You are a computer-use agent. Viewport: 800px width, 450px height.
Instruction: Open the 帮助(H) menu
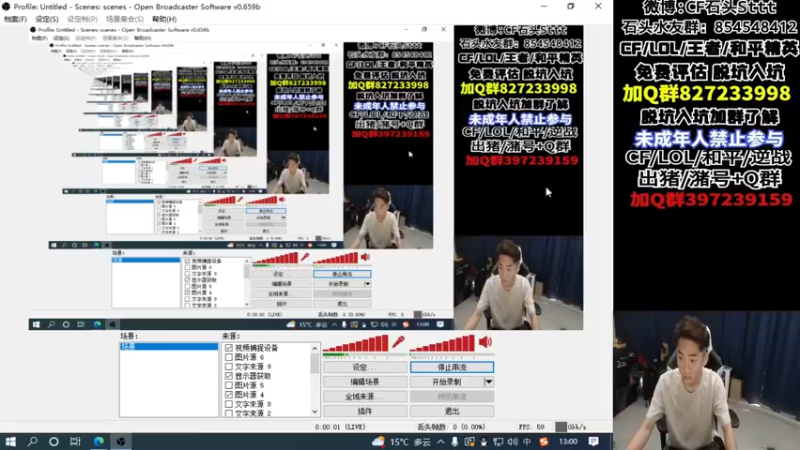pyautogui.click(x=164, y=19)
